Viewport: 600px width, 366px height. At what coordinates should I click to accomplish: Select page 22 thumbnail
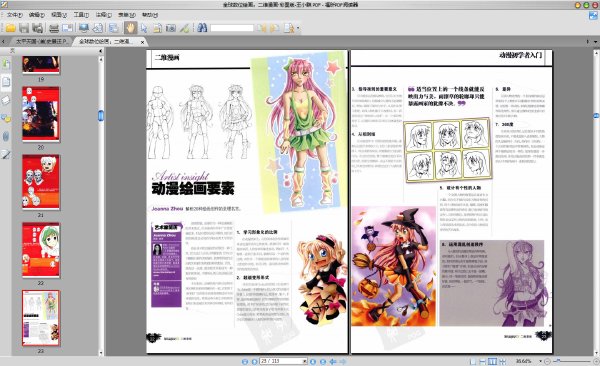41,250
